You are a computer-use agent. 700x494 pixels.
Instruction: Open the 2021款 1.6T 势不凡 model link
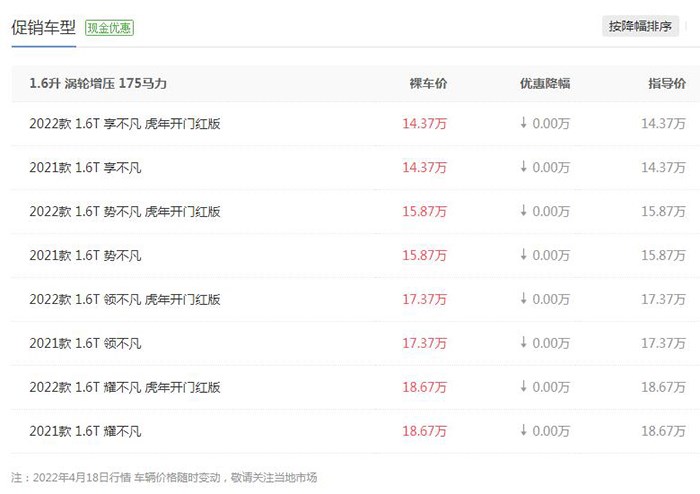click(x=85, y=256)
